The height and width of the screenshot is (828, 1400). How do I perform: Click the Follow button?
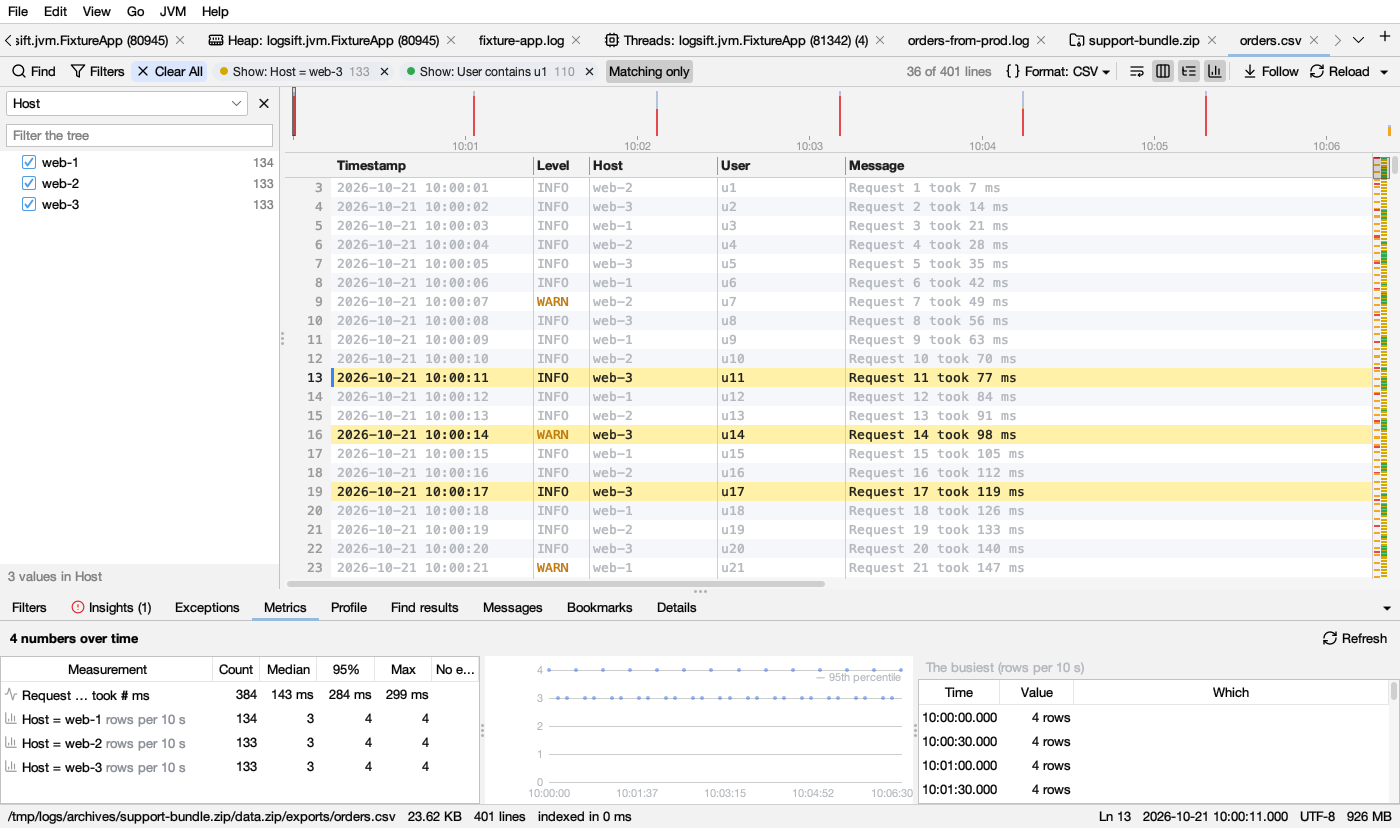[x=1271, y=72]
